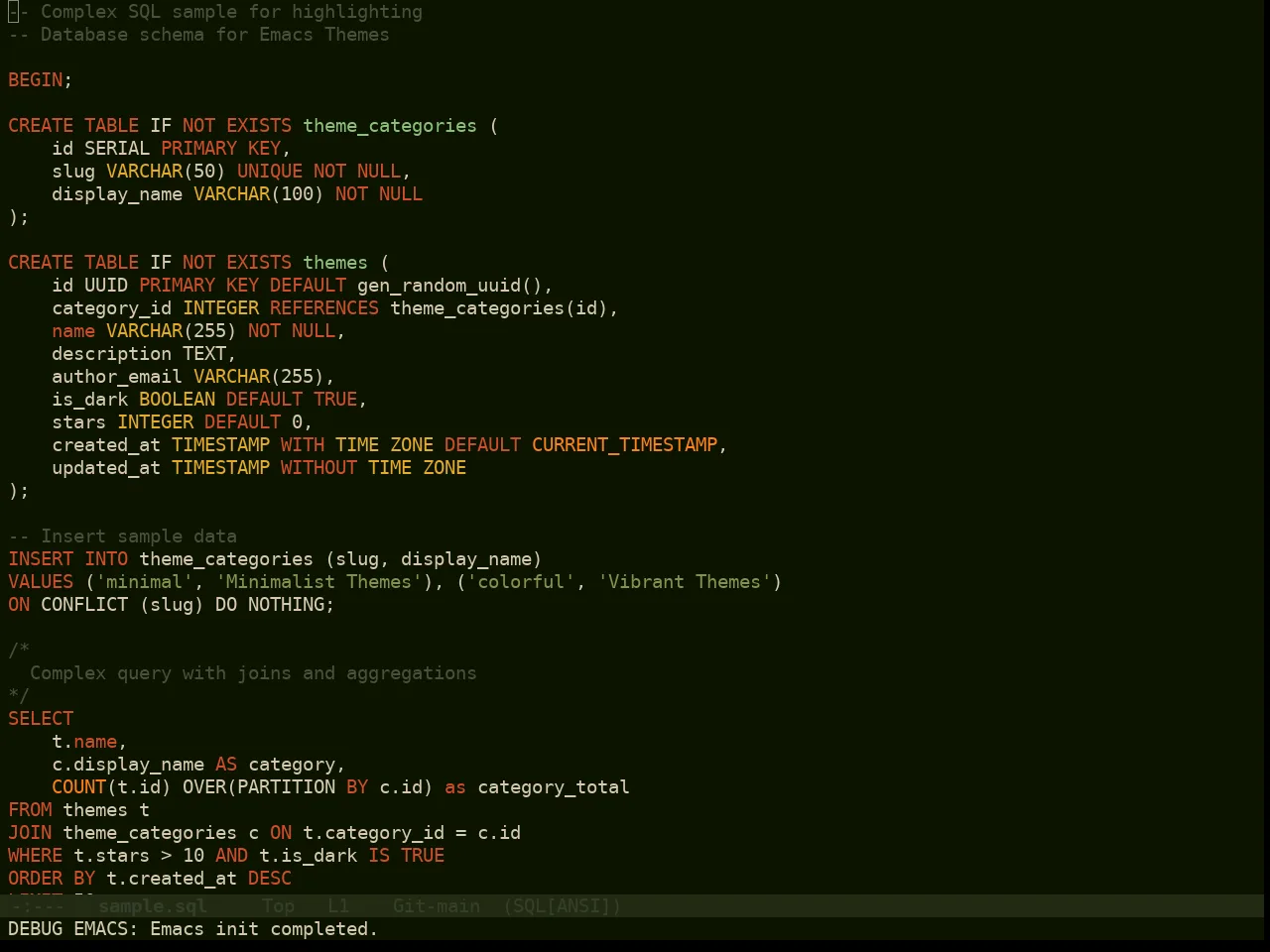Screen dimensions: 1270x952
Task: Click the (SQL[ANSI]) major mode indicator
Action: pyautogui.click(x=562, y=905)
